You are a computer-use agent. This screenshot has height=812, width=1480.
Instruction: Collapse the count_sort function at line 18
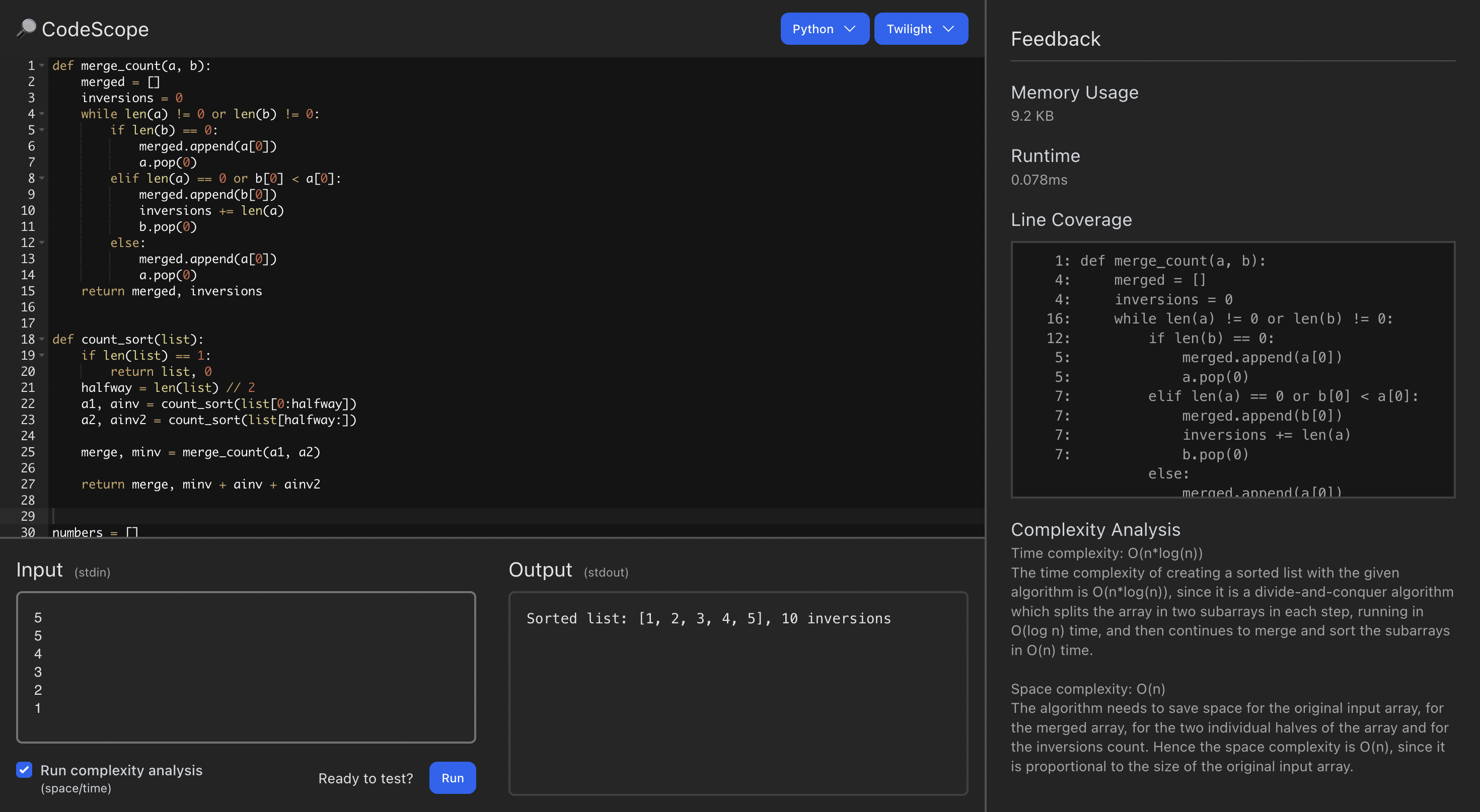[x=42, y=339]
